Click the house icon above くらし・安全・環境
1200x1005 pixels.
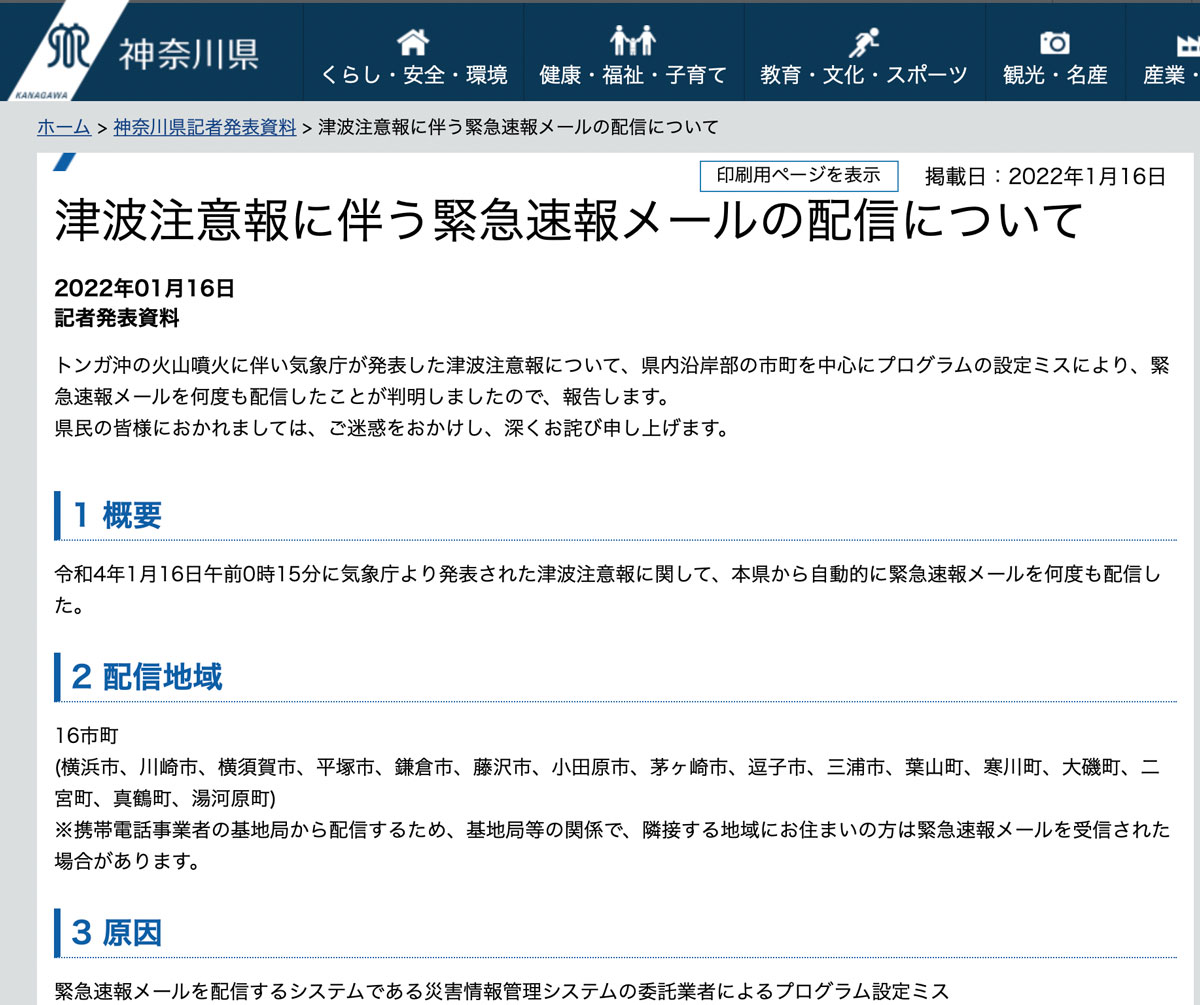[x=413, y=42]
